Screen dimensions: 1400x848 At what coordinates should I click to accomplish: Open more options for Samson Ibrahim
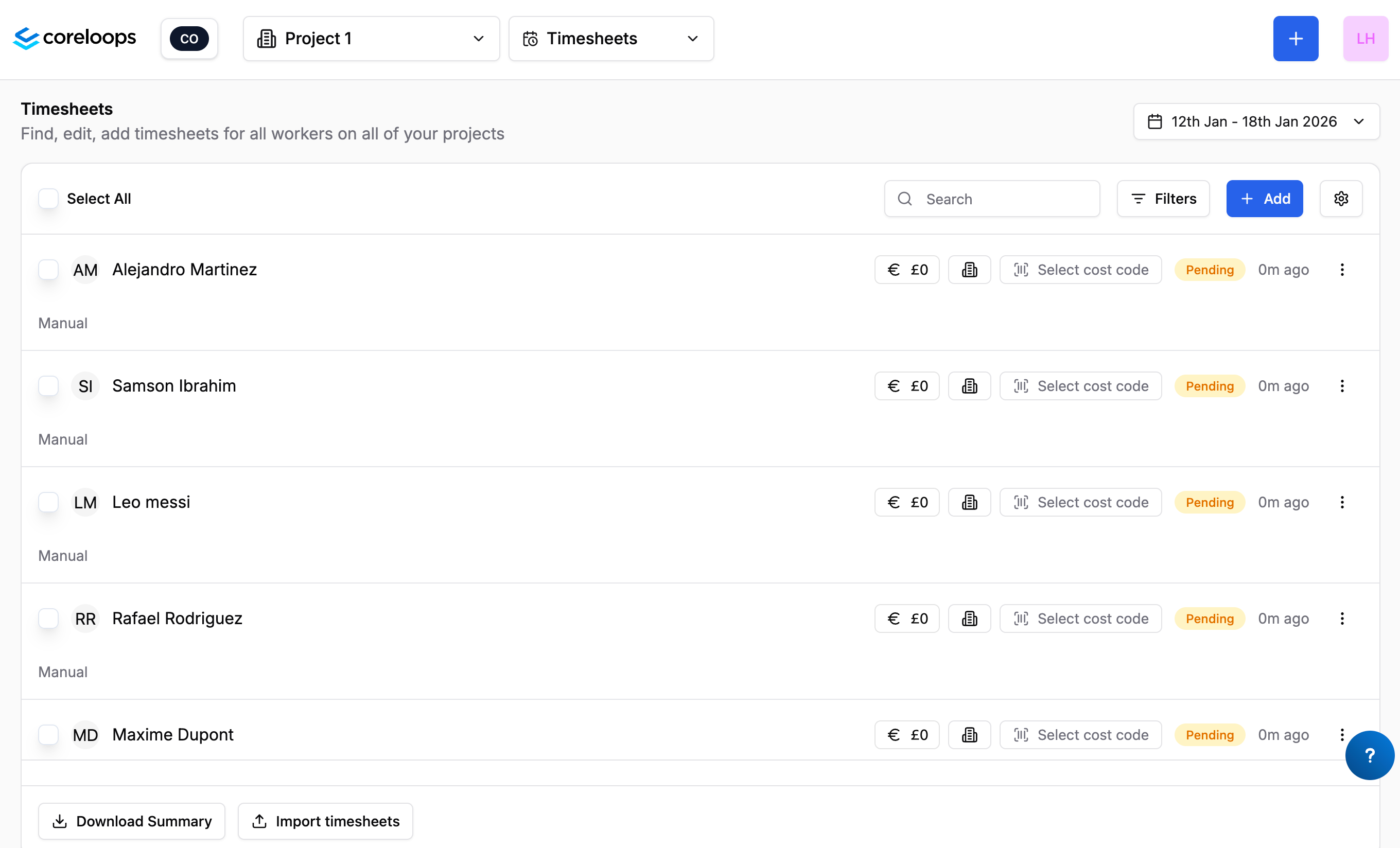point(1342,386)
